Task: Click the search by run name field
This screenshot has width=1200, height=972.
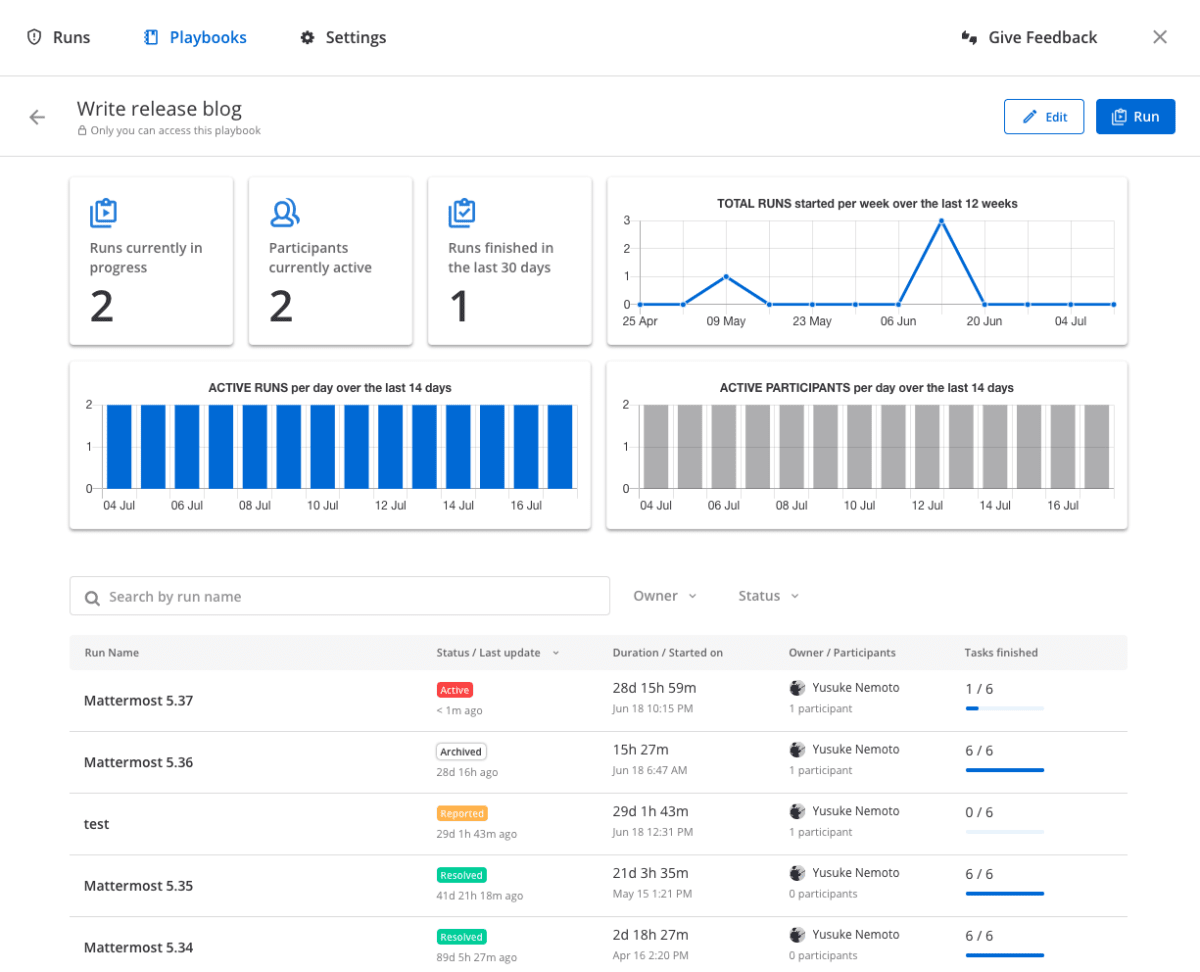Action: [340, 596]
